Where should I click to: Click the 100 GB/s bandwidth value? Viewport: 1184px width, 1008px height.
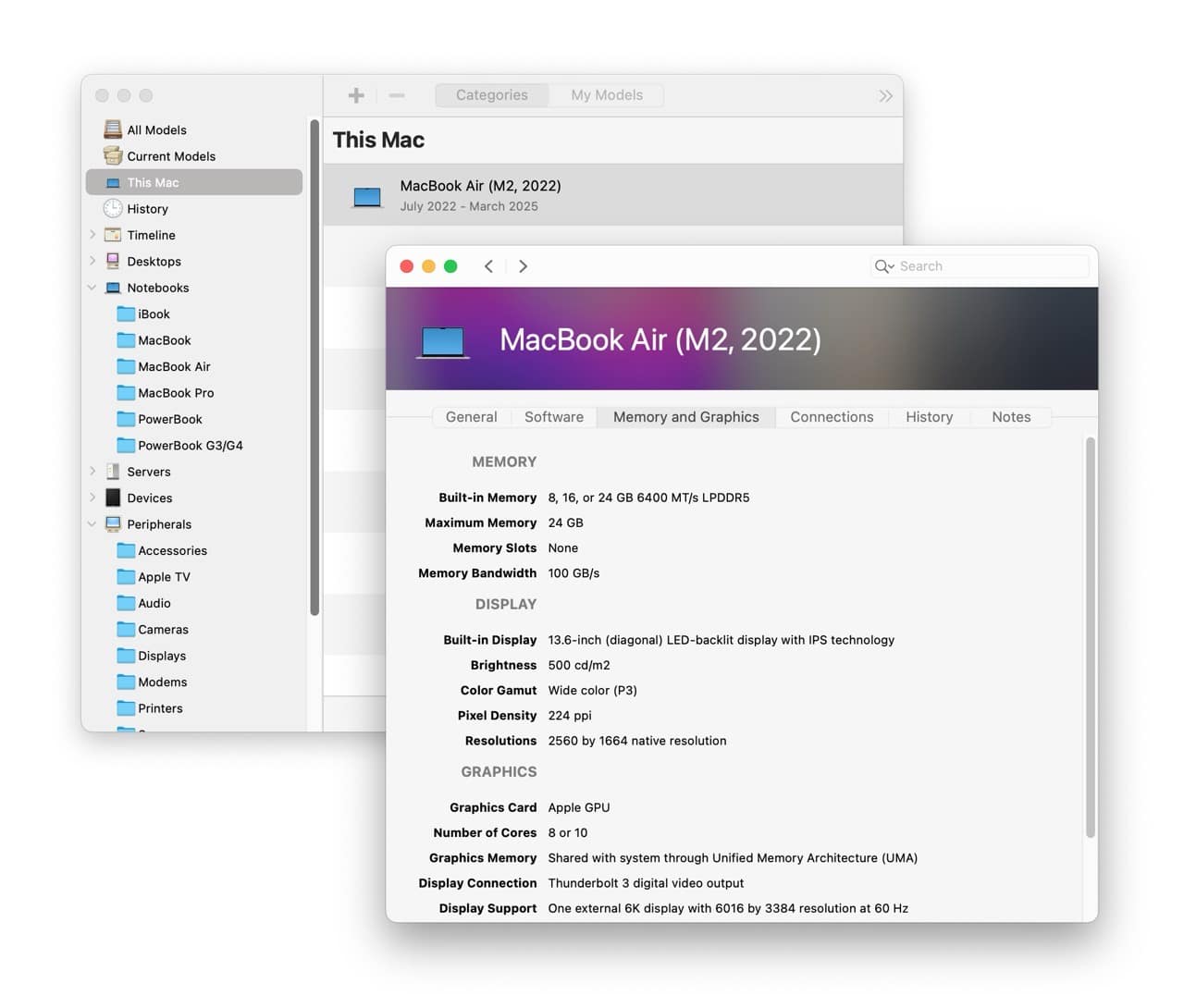click(573, 573)
